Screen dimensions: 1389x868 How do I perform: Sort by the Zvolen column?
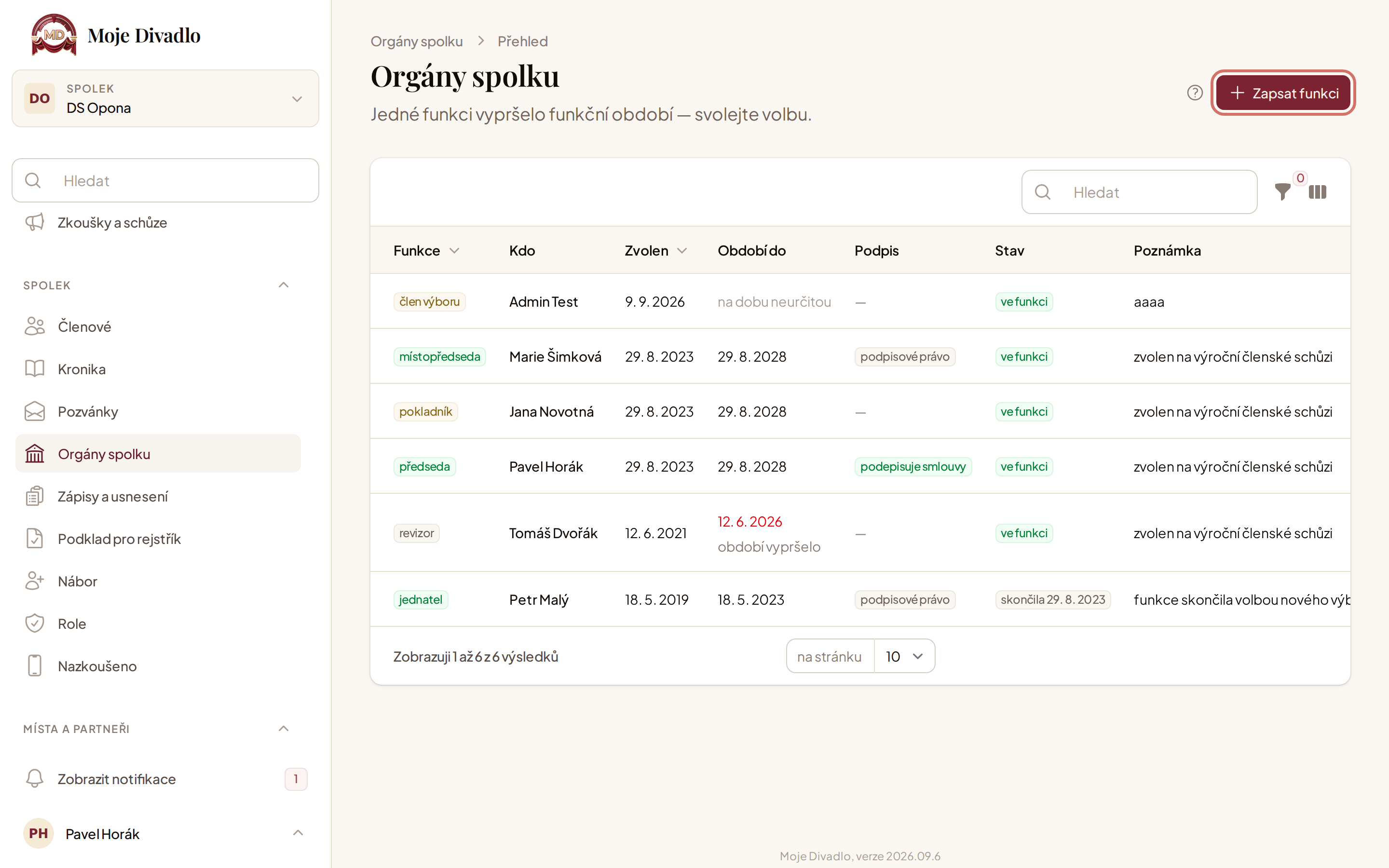coord(656,250)
